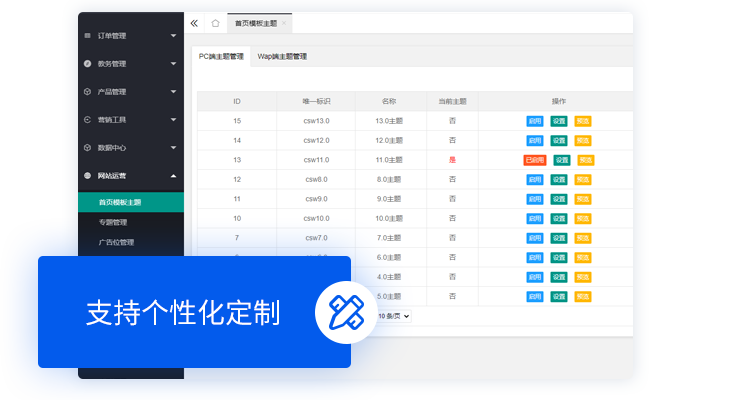Open 专题管理 in the sidebar submenu
The height and width of the screenshot is (400, 750).
[113, 222]
